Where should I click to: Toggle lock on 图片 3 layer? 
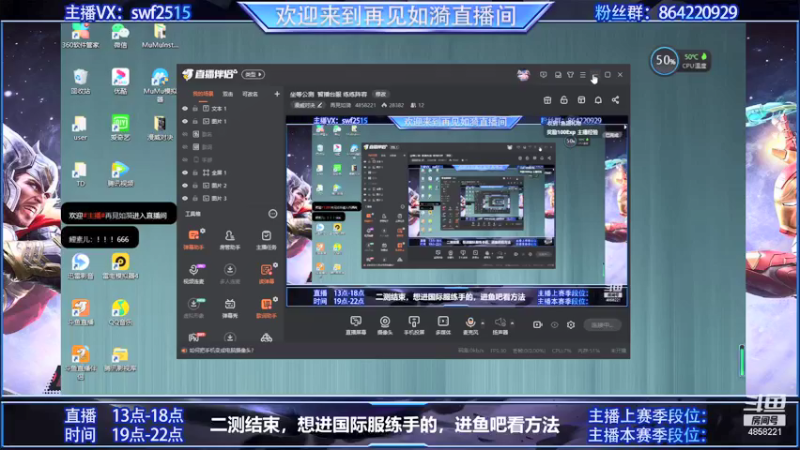pos(195,198)
